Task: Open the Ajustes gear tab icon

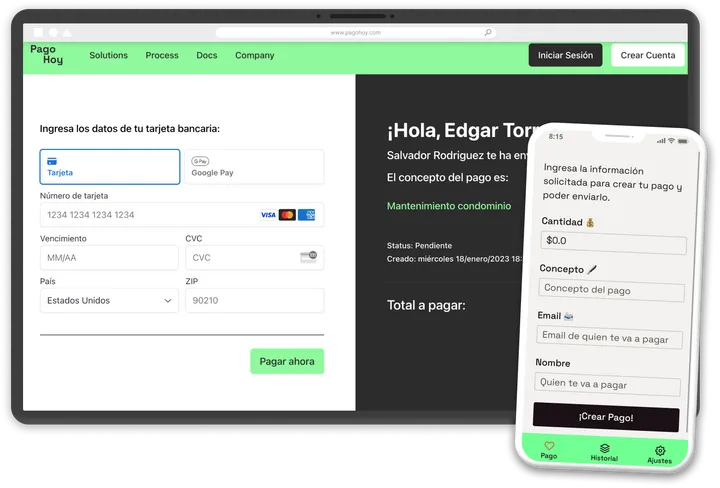Action: click(x=660, y=451)
